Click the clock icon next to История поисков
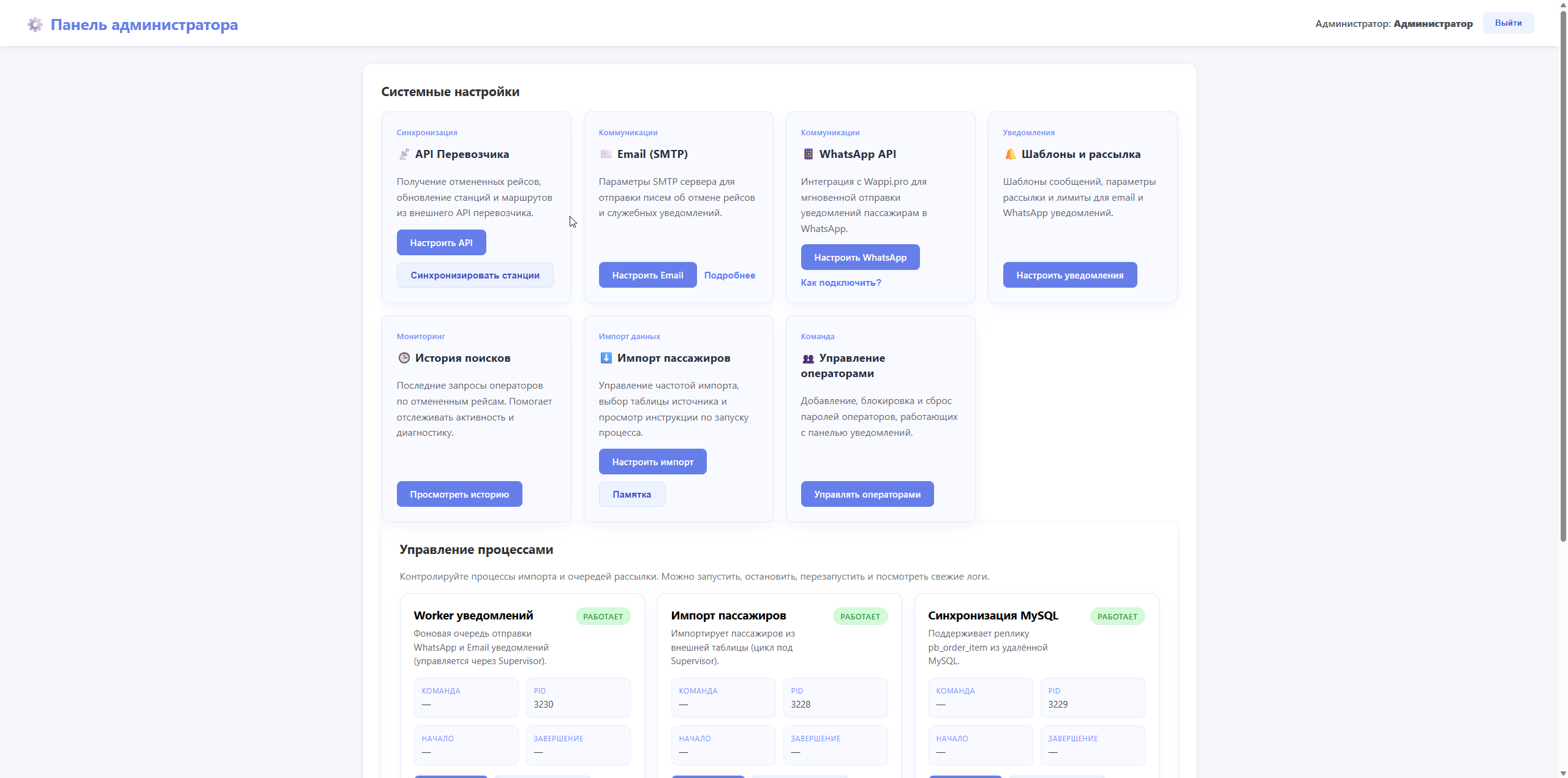The height and width of the screenshot is (778, 1568). click(x=404, y=358)
